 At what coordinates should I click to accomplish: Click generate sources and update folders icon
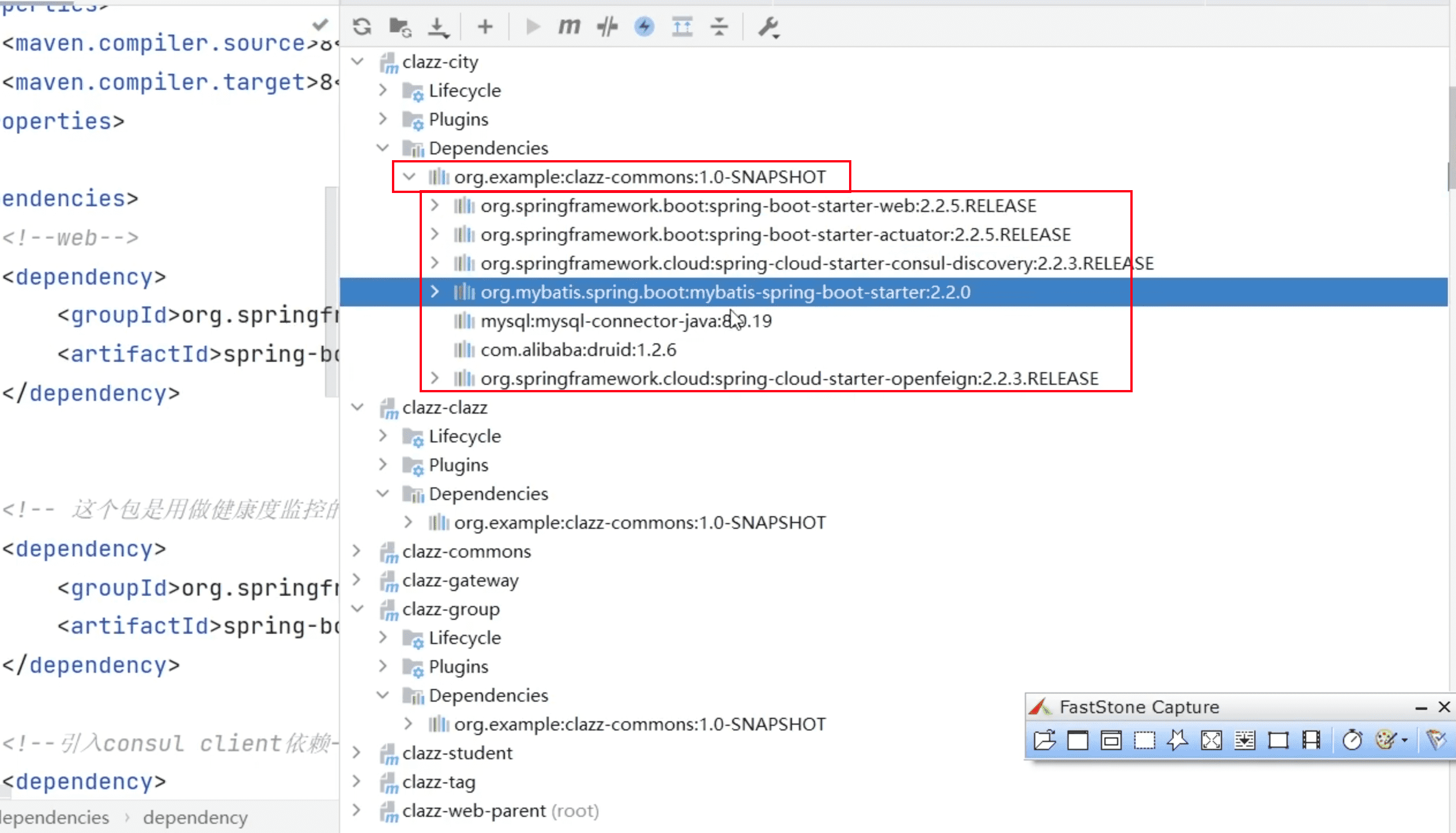[x=400, y=26]
